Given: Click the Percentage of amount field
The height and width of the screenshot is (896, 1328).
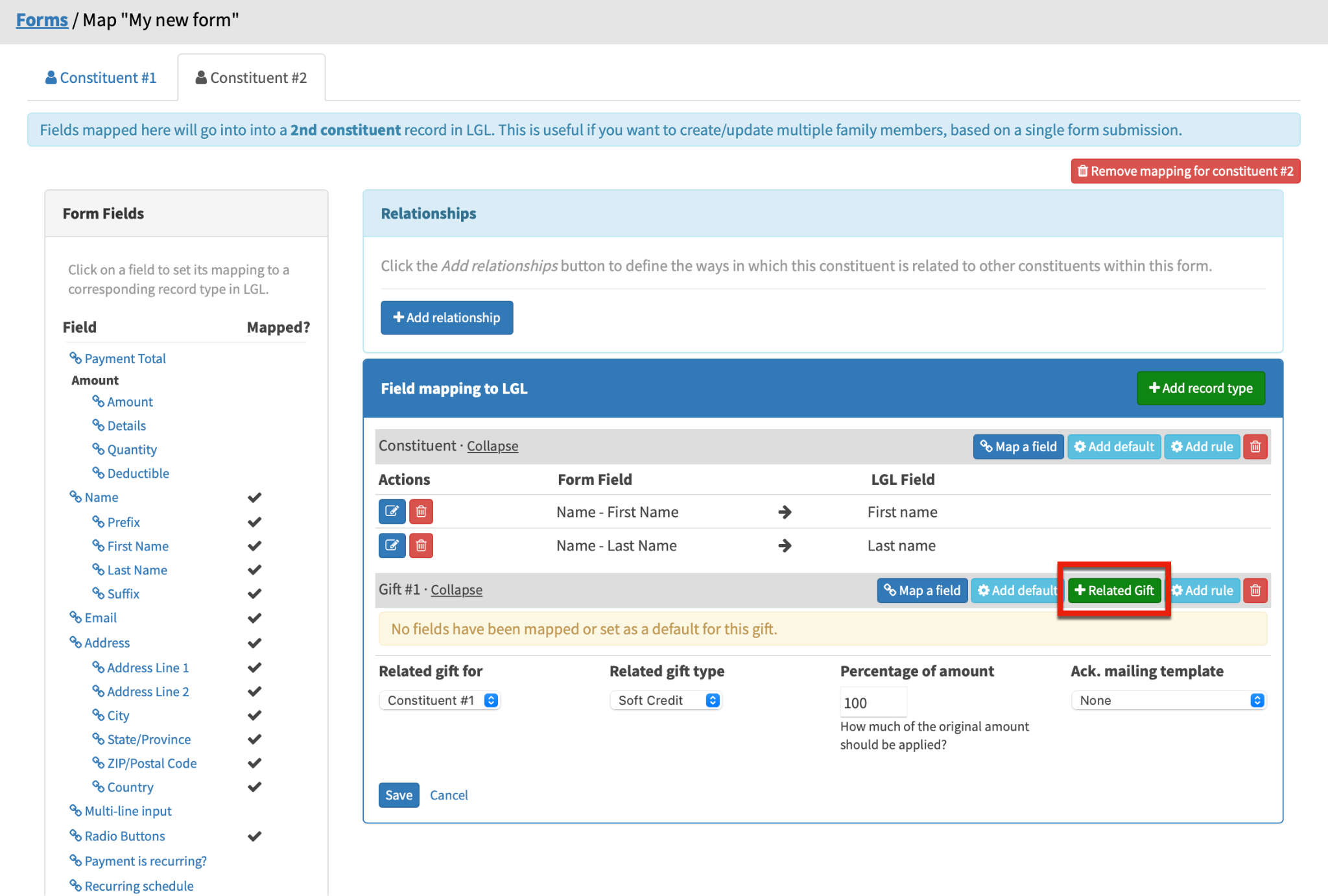Looking at the screenshot, I should (872, 703).
